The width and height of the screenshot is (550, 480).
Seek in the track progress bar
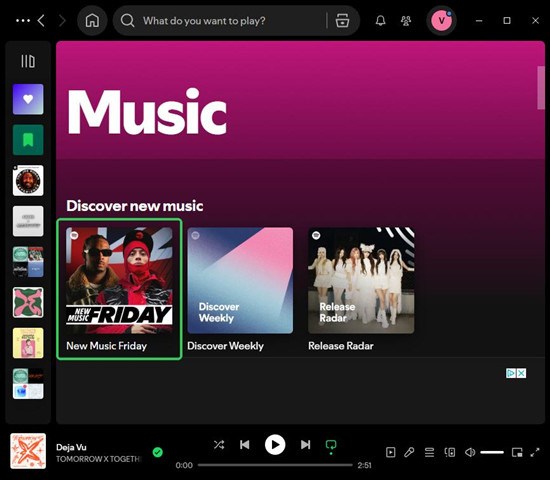coord(275,465)
